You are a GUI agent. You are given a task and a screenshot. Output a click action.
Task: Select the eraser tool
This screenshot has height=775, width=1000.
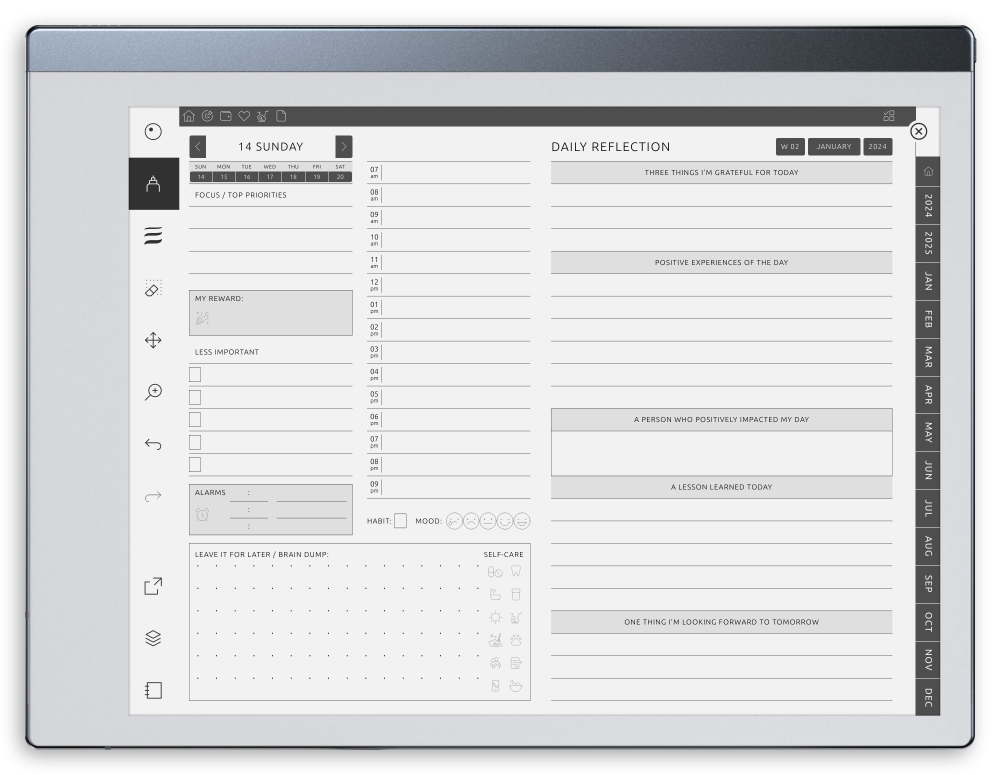[154, 288]
